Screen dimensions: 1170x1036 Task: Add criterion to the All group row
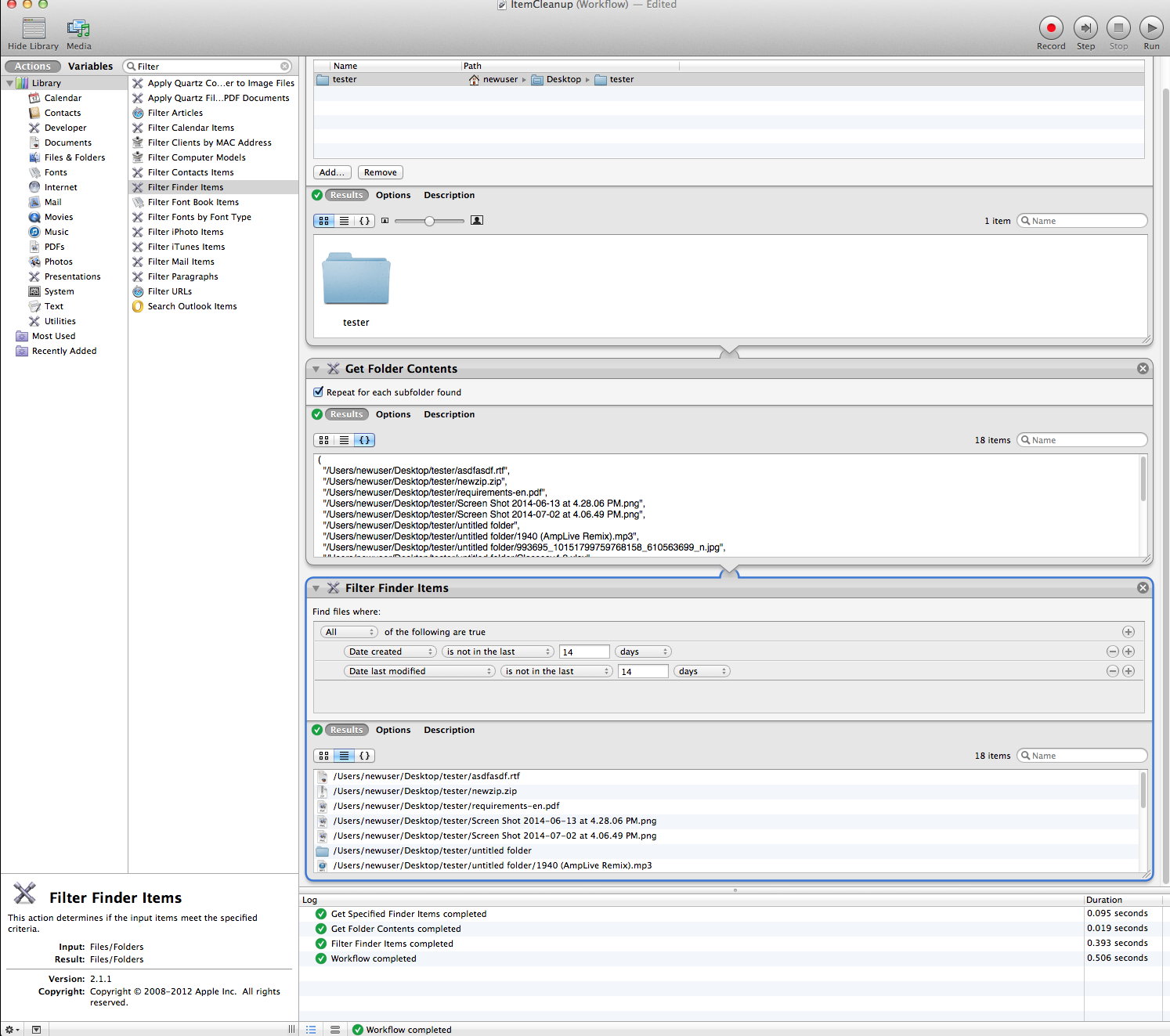point(1128,632)
